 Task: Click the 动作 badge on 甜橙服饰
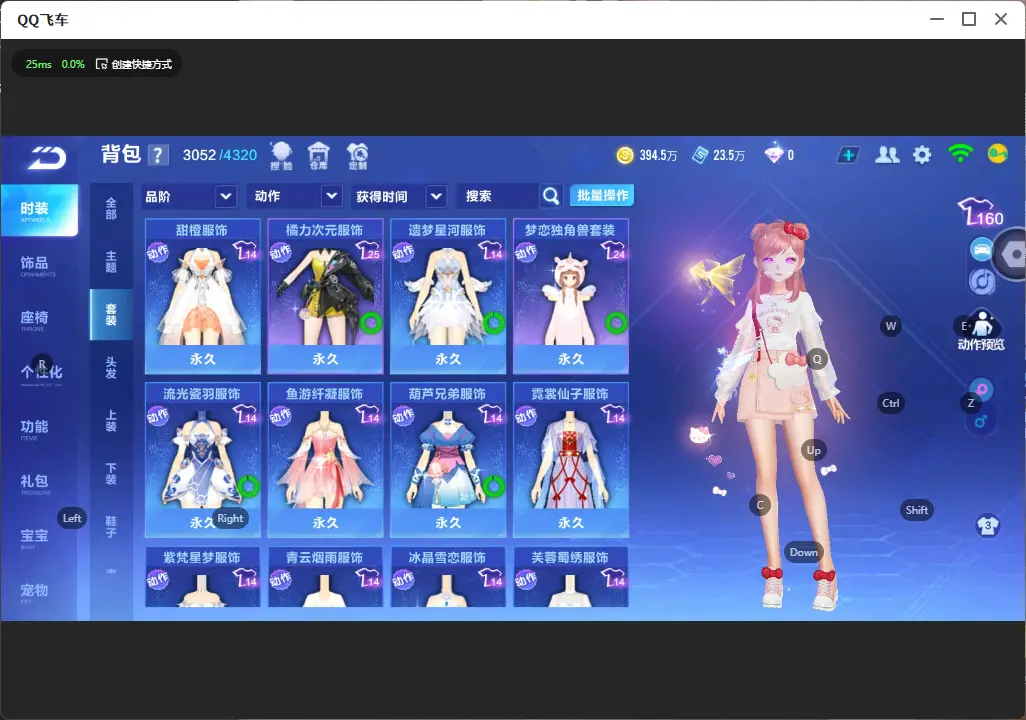click(x=158, y=251)
